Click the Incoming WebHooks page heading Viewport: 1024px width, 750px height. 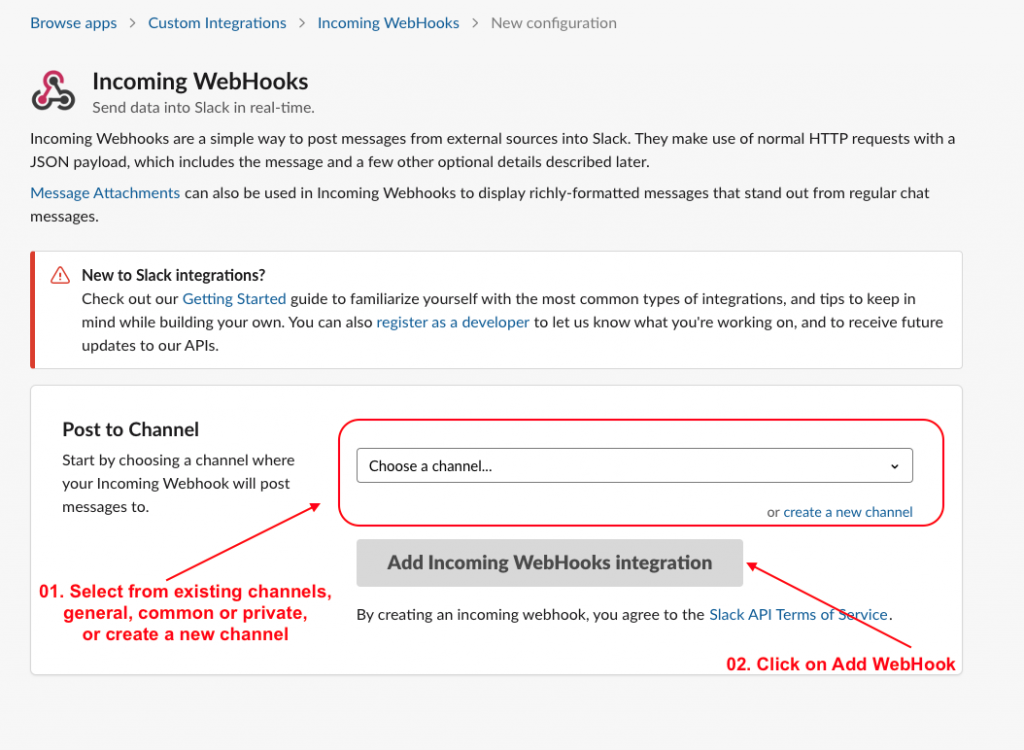coord(200,82)
